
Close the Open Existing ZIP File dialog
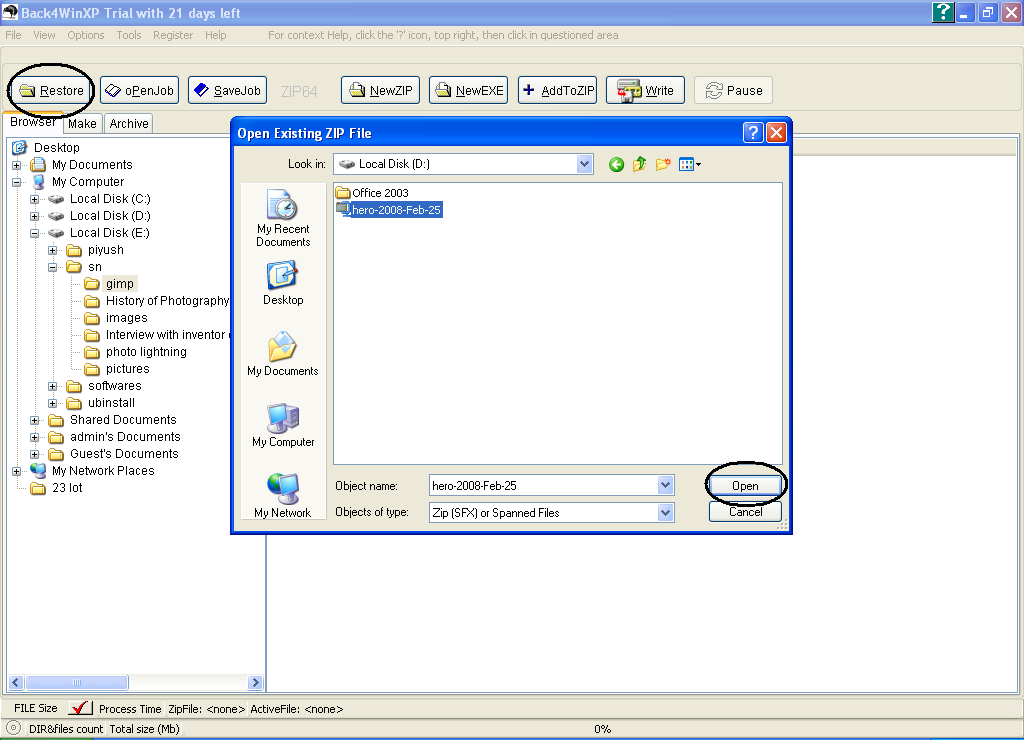point(776,133)
